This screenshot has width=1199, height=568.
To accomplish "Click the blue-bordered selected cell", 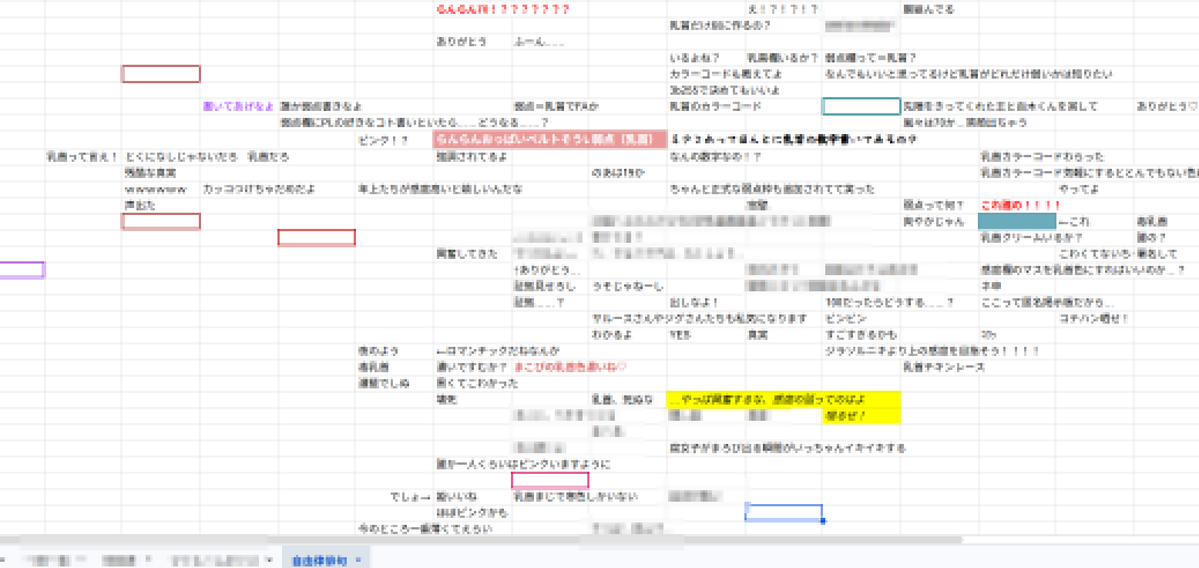I will pos(784,513).
